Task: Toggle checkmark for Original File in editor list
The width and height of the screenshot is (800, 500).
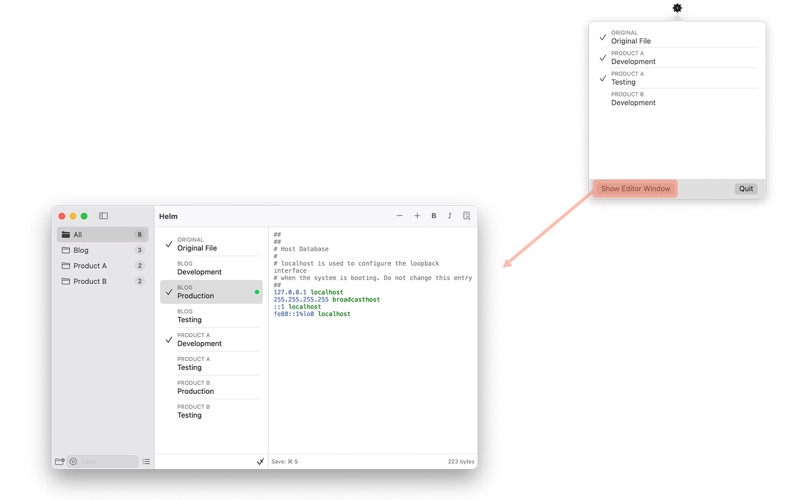Action: coord(169,244)
